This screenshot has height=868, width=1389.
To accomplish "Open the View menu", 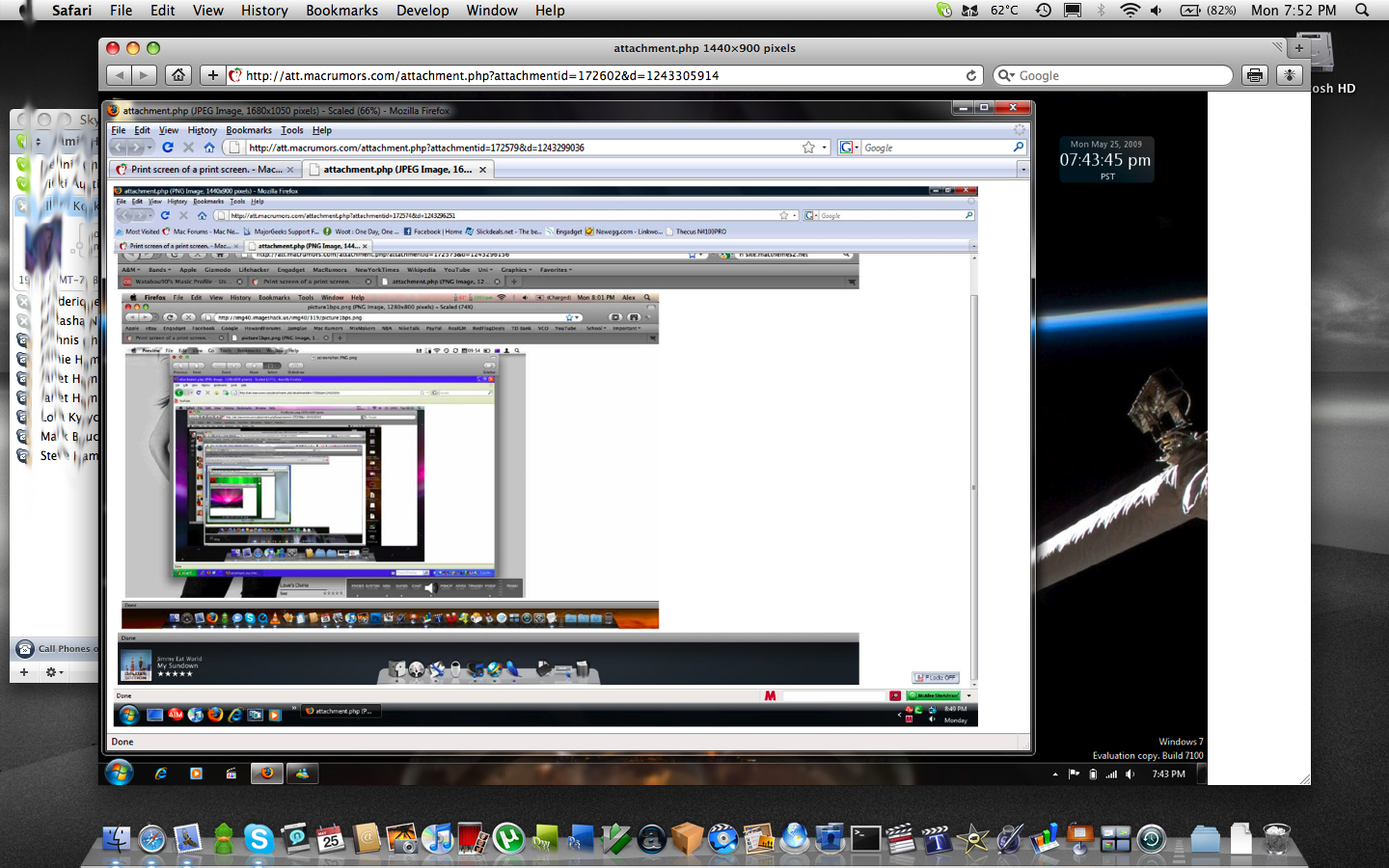I will [x=208, y=11].
